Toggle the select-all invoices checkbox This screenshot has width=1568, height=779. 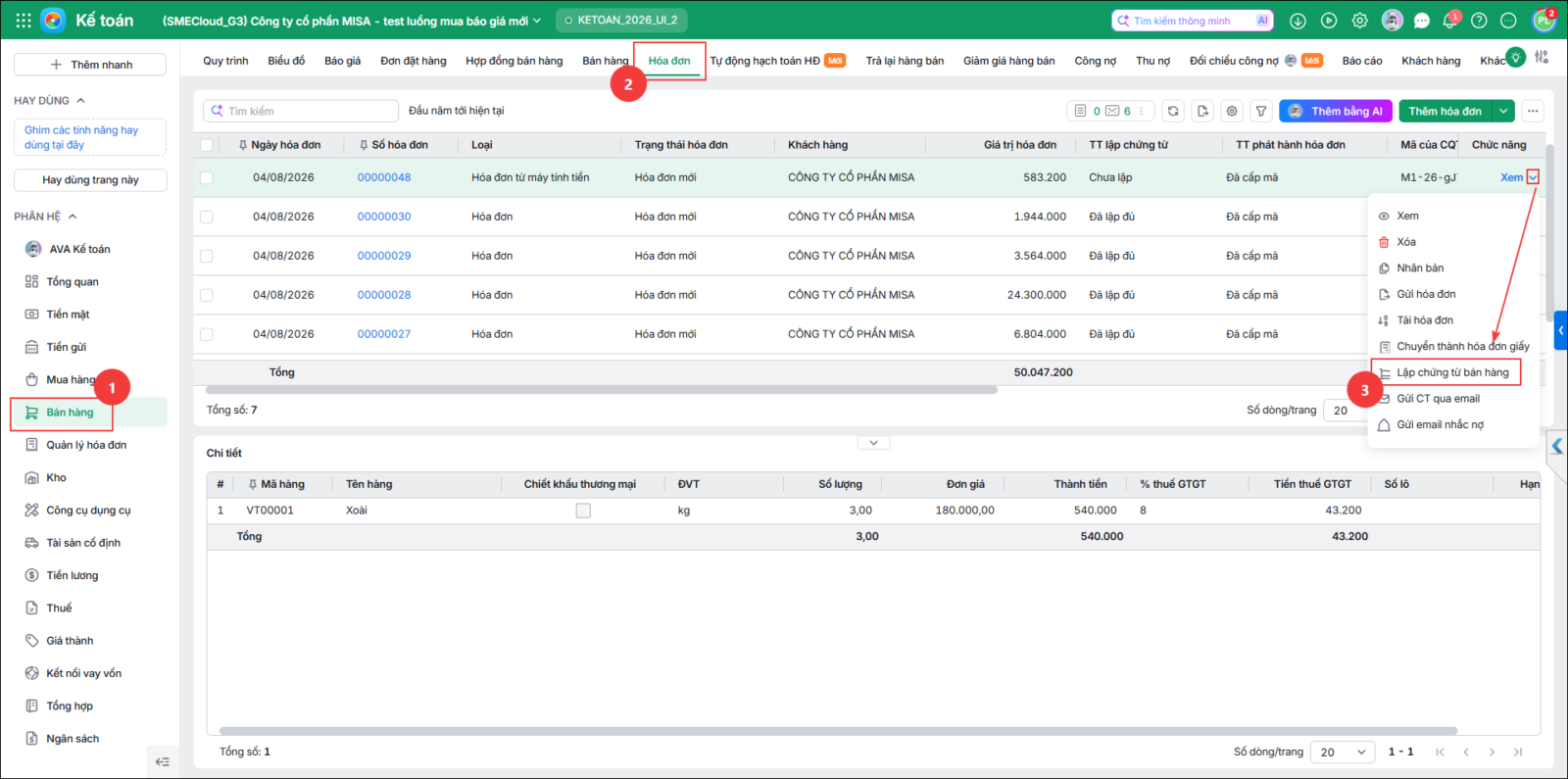(207, 145)
